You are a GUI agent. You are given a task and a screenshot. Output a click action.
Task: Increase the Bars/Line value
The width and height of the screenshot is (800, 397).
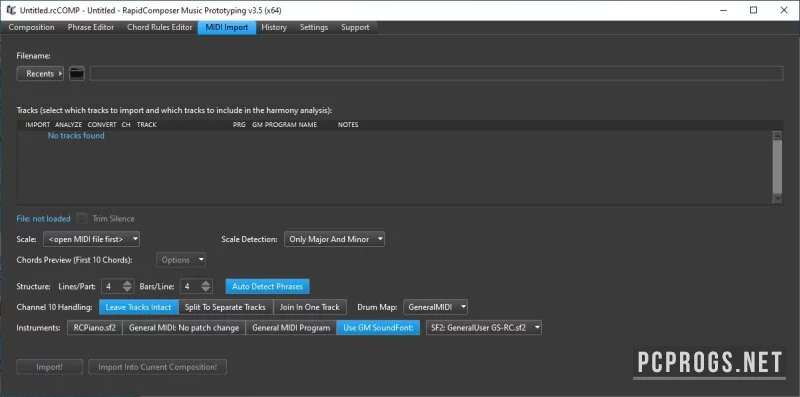[206, 283]
